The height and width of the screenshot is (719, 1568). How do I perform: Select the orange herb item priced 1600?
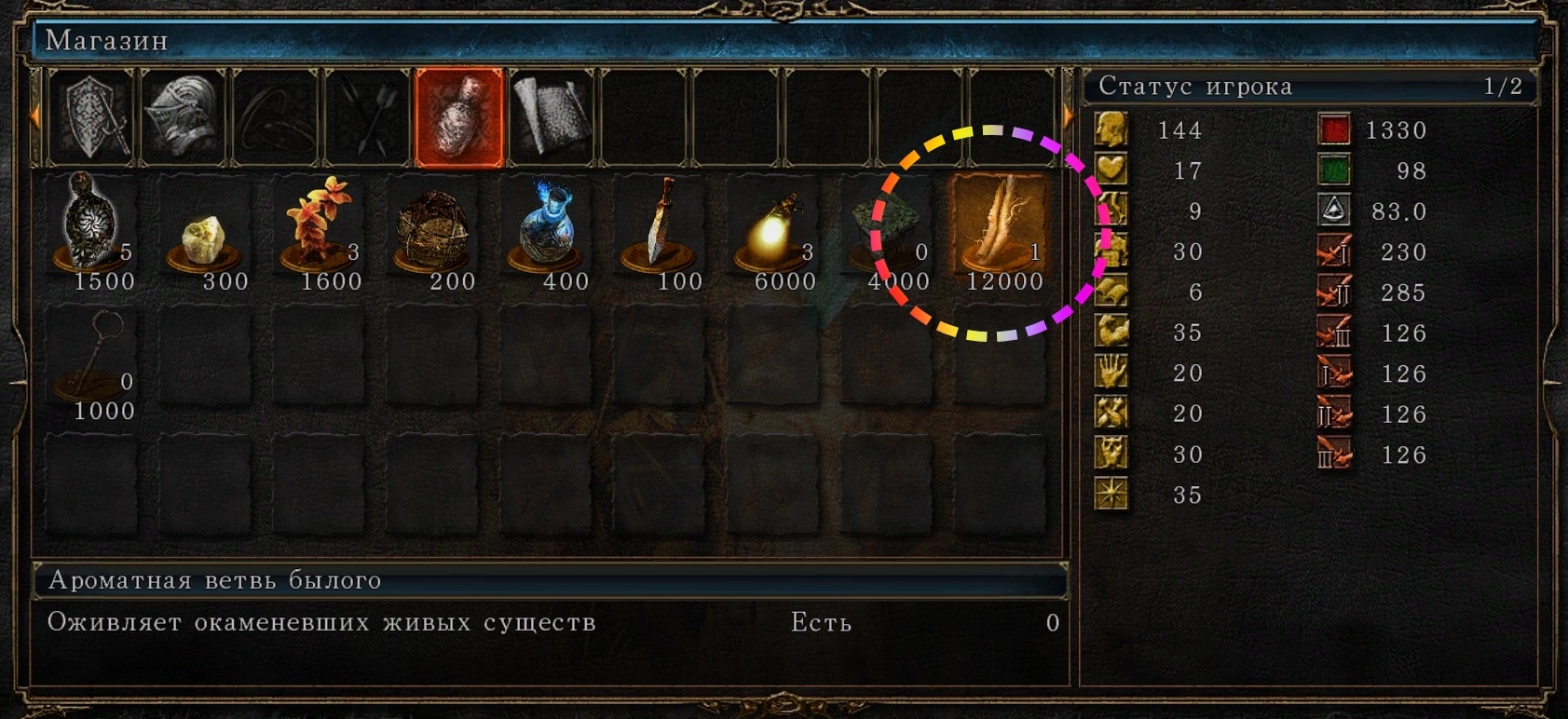[320, 233]
